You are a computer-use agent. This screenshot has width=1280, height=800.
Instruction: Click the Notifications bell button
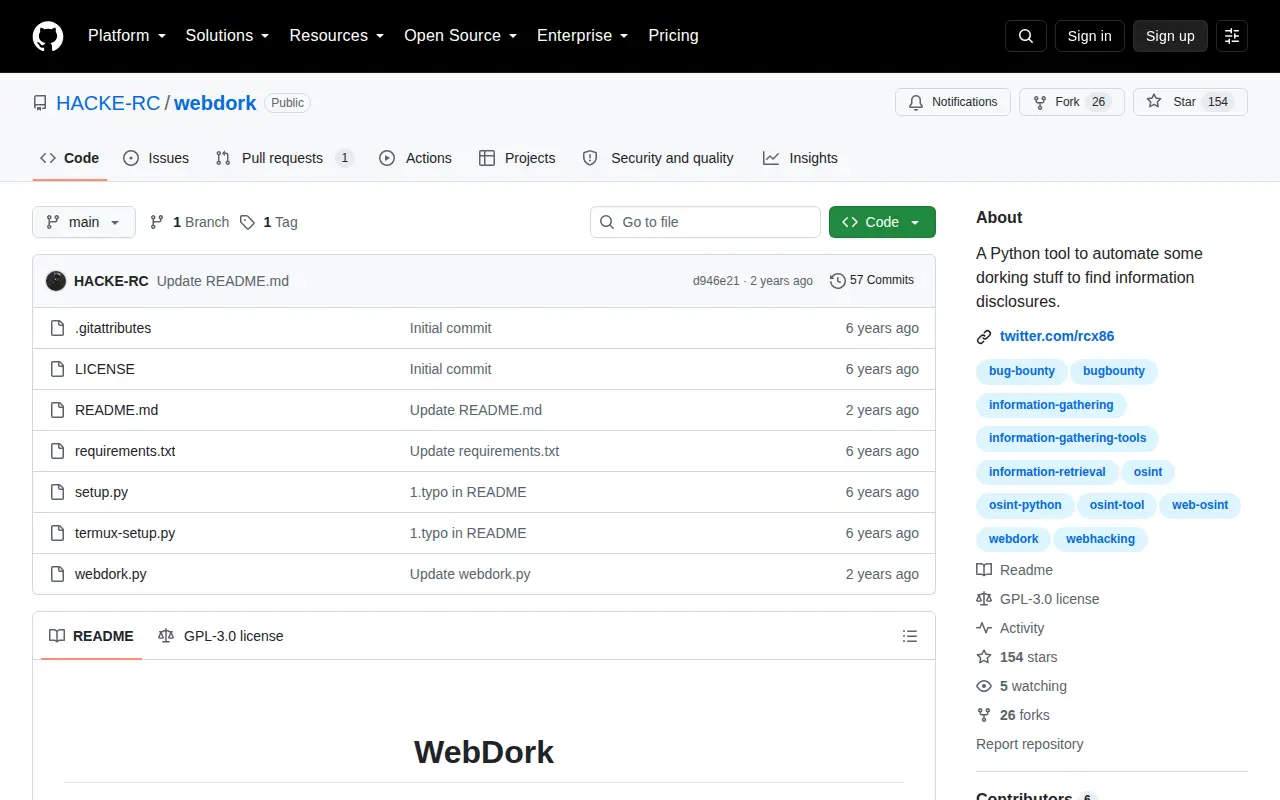(x=952, y=102)
